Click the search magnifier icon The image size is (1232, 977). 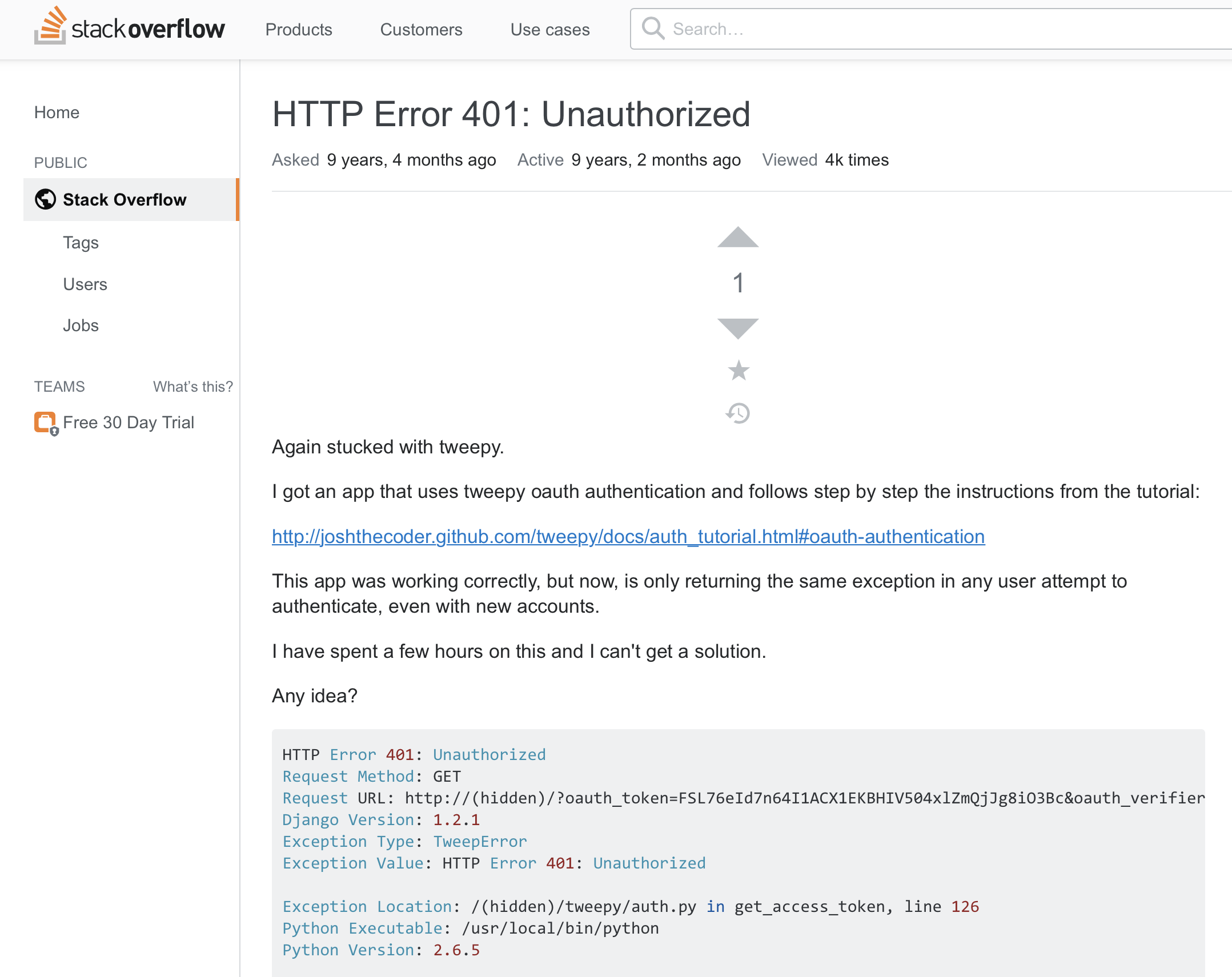(x=653, y=28)
